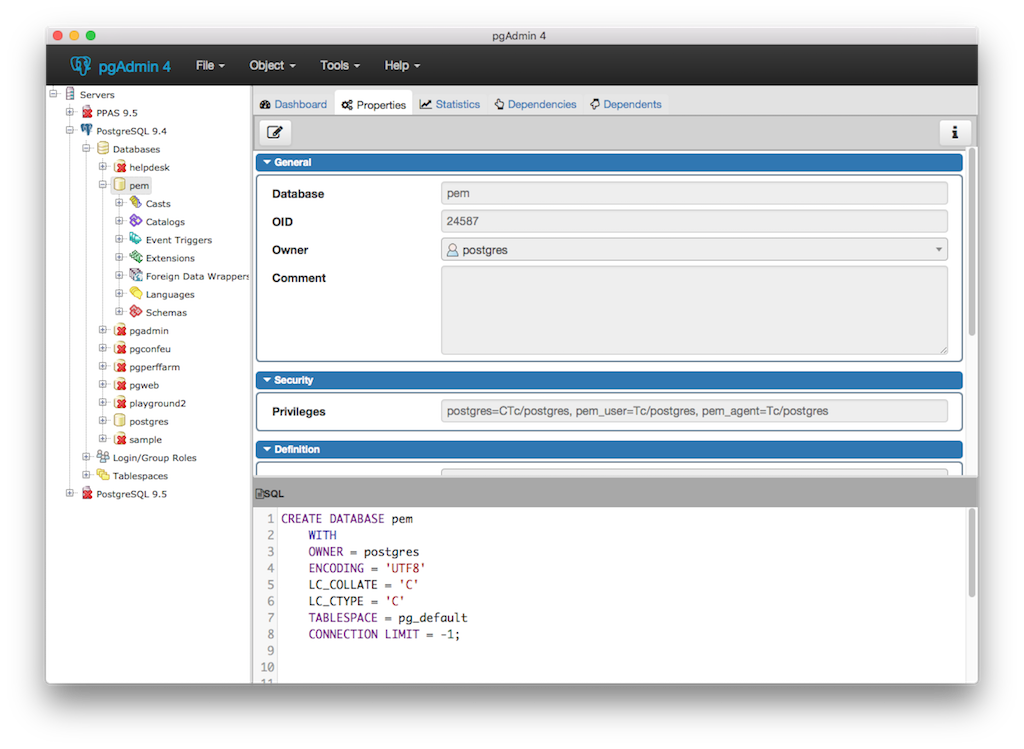
Task: Click the Casts node icon
Action: click(136, 202)
